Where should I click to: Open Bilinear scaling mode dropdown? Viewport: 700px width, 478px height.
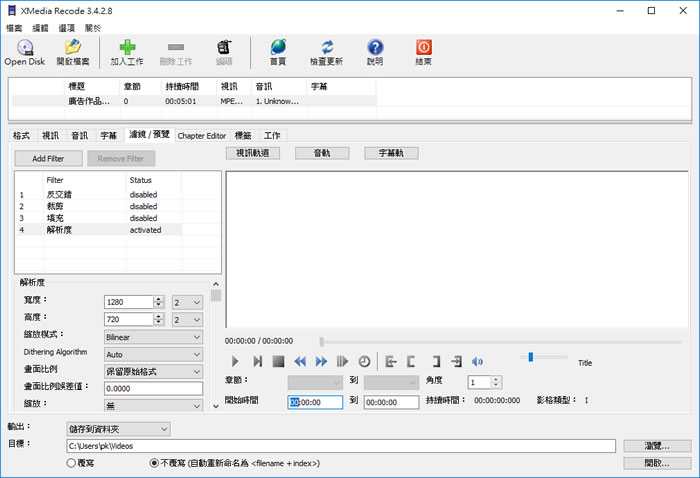153,337
